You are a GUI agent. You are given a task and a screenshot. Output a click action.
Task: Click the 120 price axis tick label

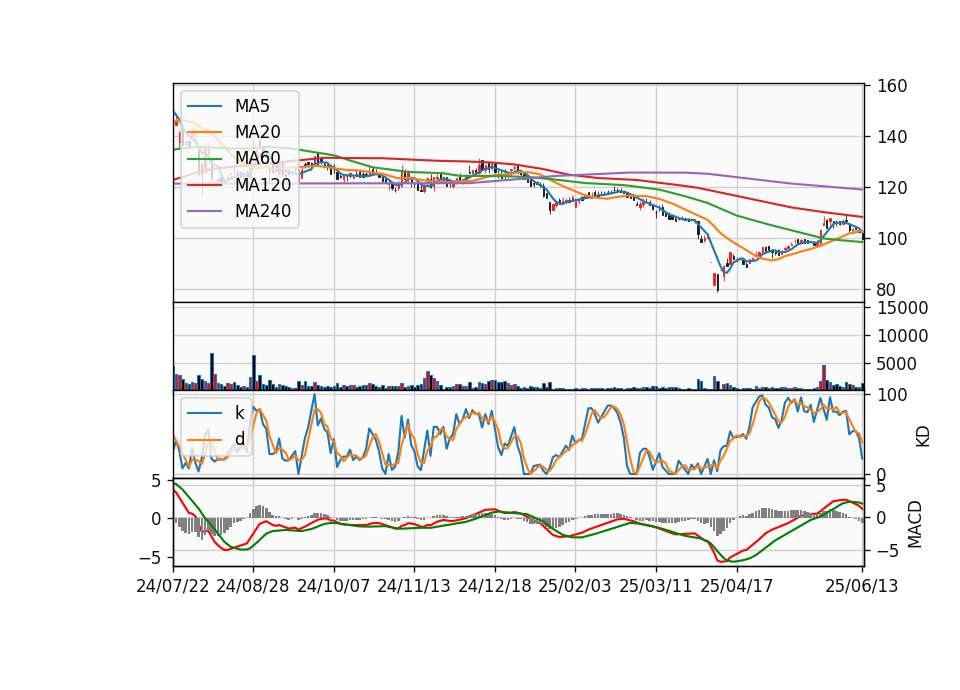[891, 187]
